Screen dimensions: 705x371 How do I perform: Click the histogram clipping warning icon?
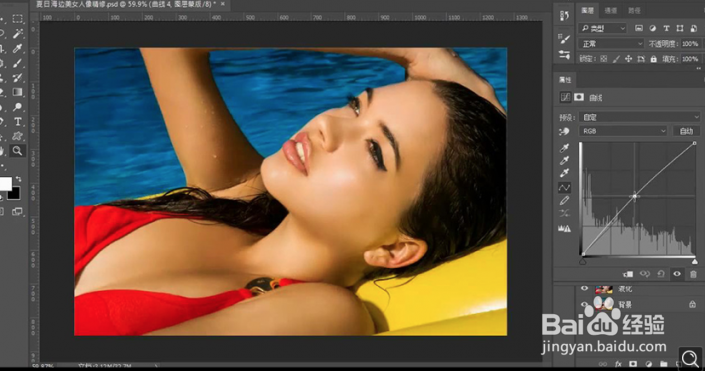click(x=564, y=228)
